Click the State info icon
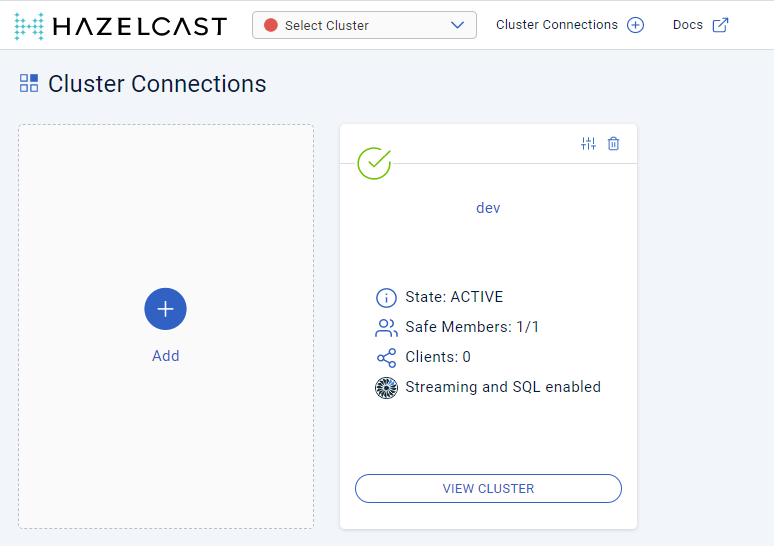The width and height of the screenshot is (774, 546). pyautogui.click(x=386, y=298)
